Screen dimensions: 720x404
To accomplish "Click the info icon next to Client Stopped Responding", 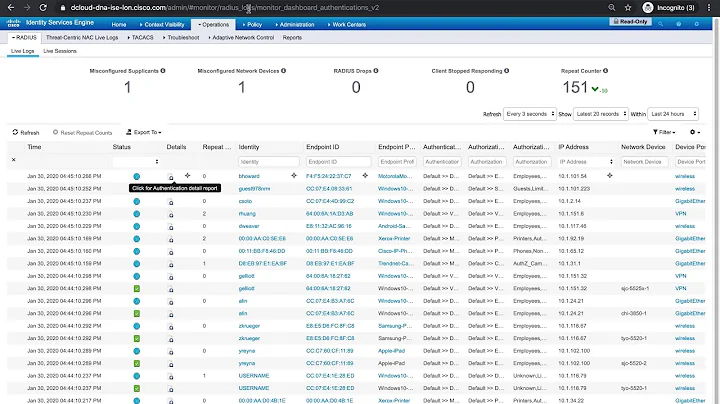I will coord(506,71).
